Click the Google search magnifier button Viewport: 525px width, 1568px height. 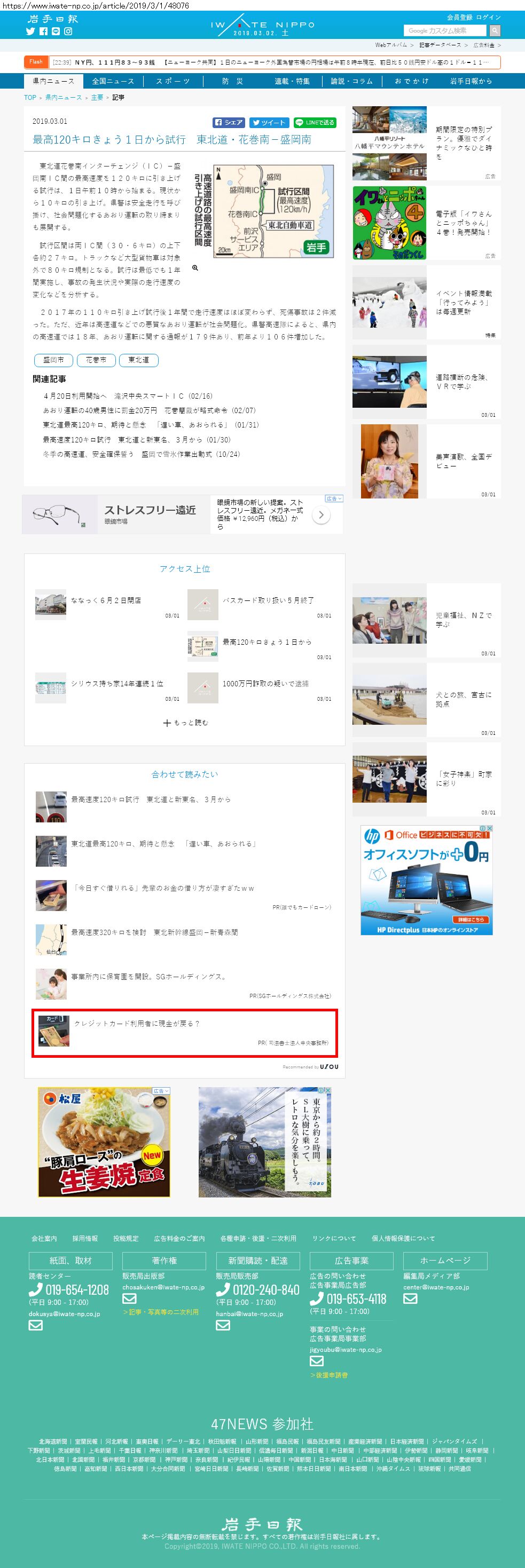[495, 30]
